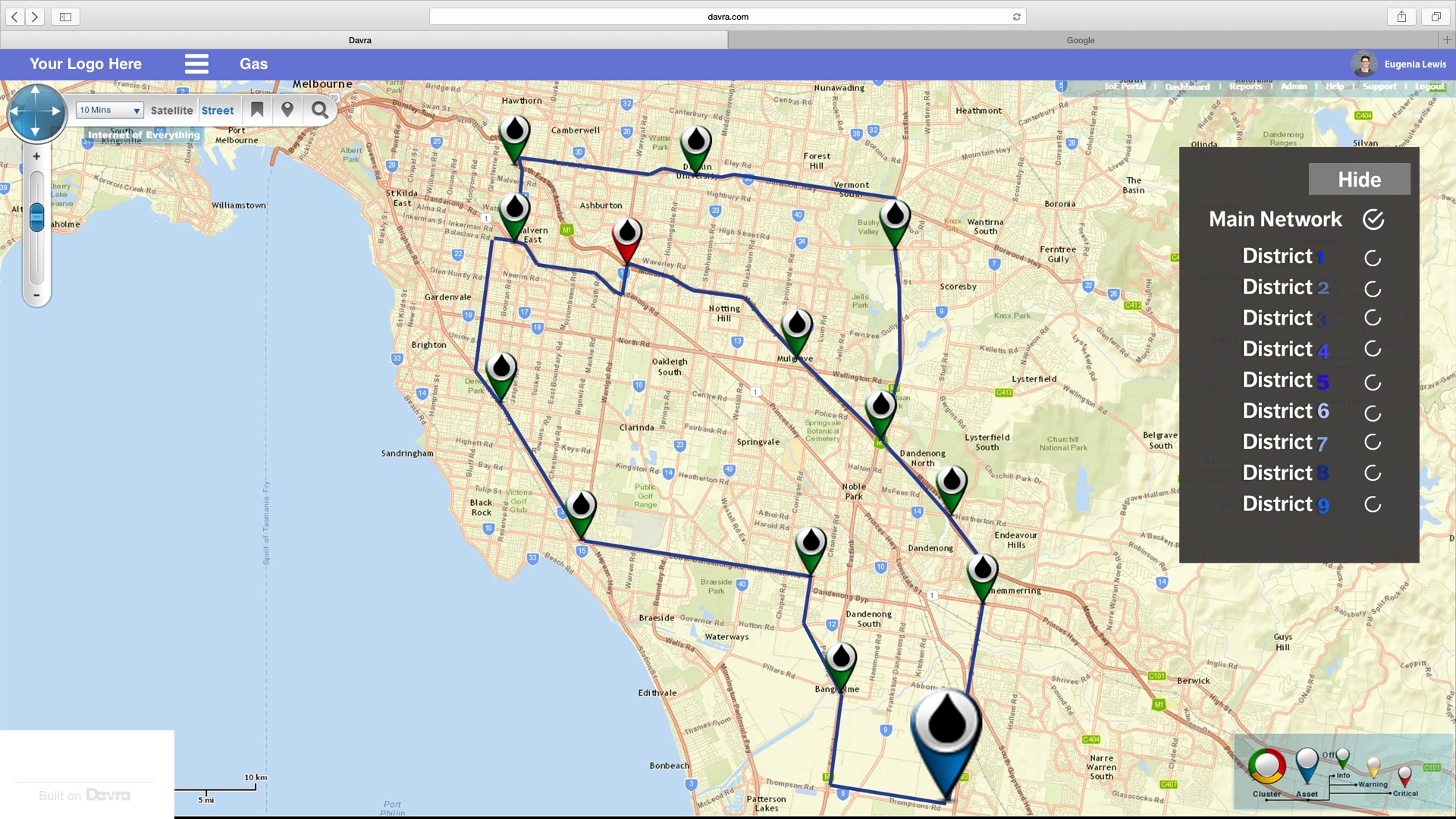Hide the network layers panel
1456x819 pixels.
1360,180
